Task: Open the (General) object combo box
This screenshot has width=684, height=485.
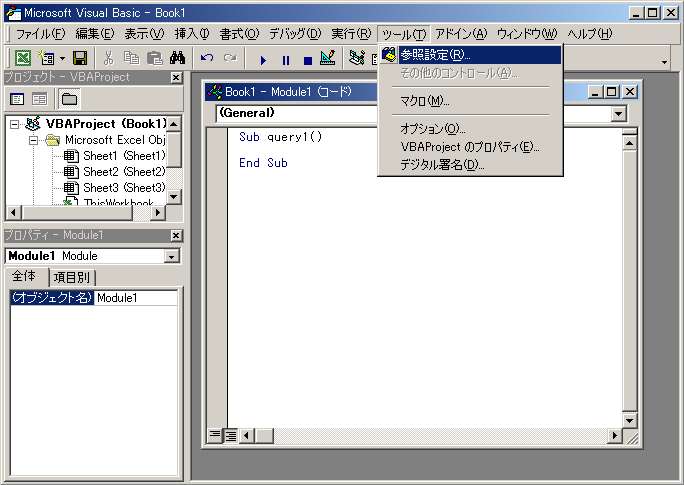Action: tap(297, 113)
